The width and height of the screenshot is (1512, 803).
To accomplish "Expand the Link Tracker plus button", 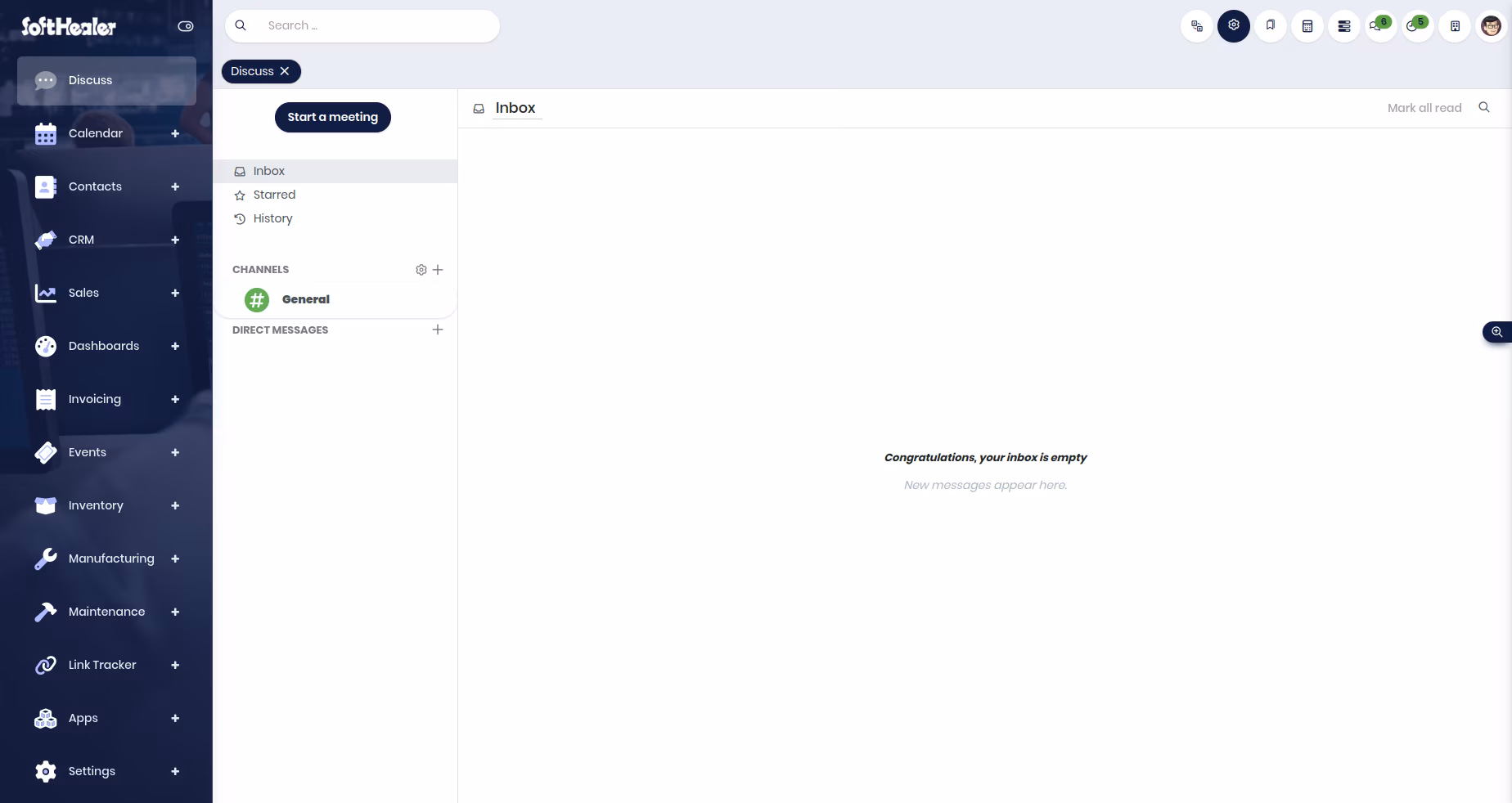I will point(175,665).
